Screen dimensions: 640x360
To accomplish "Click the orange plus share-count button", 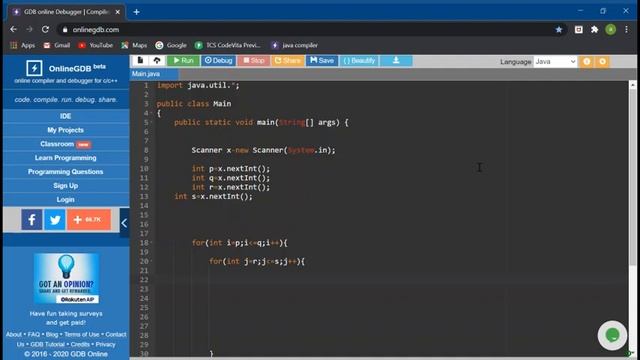I will coord(89,220).
